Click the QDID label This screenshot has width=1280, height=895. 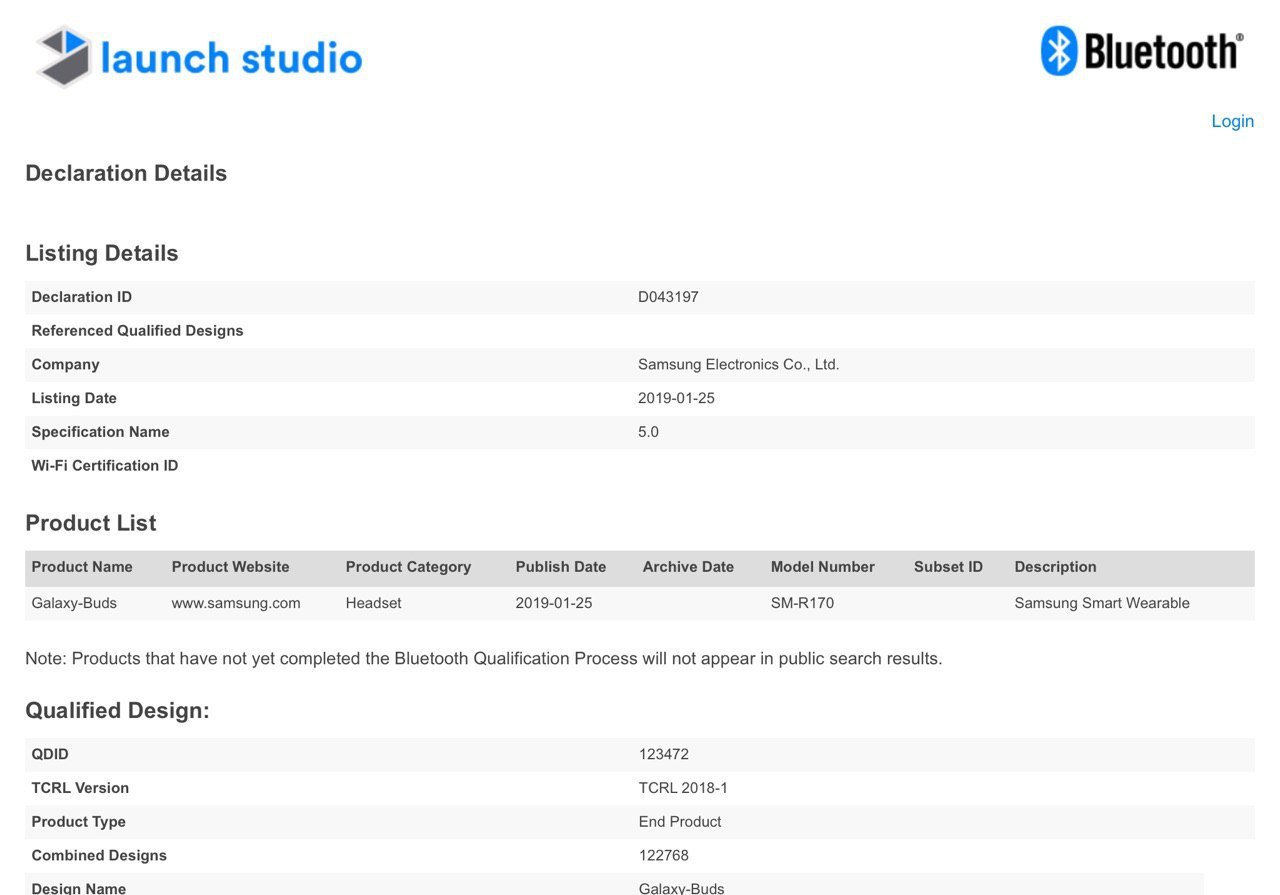(x=50, y=754)
